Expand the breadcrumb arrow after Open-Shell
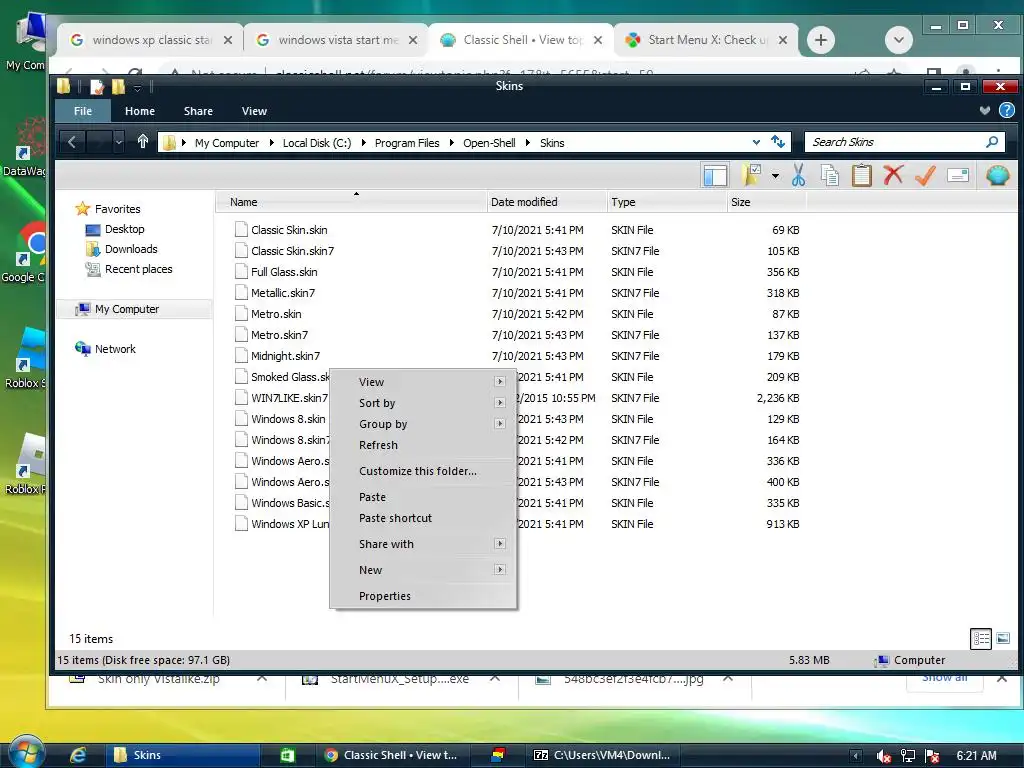1024x768 pixels. click(528, 142)
